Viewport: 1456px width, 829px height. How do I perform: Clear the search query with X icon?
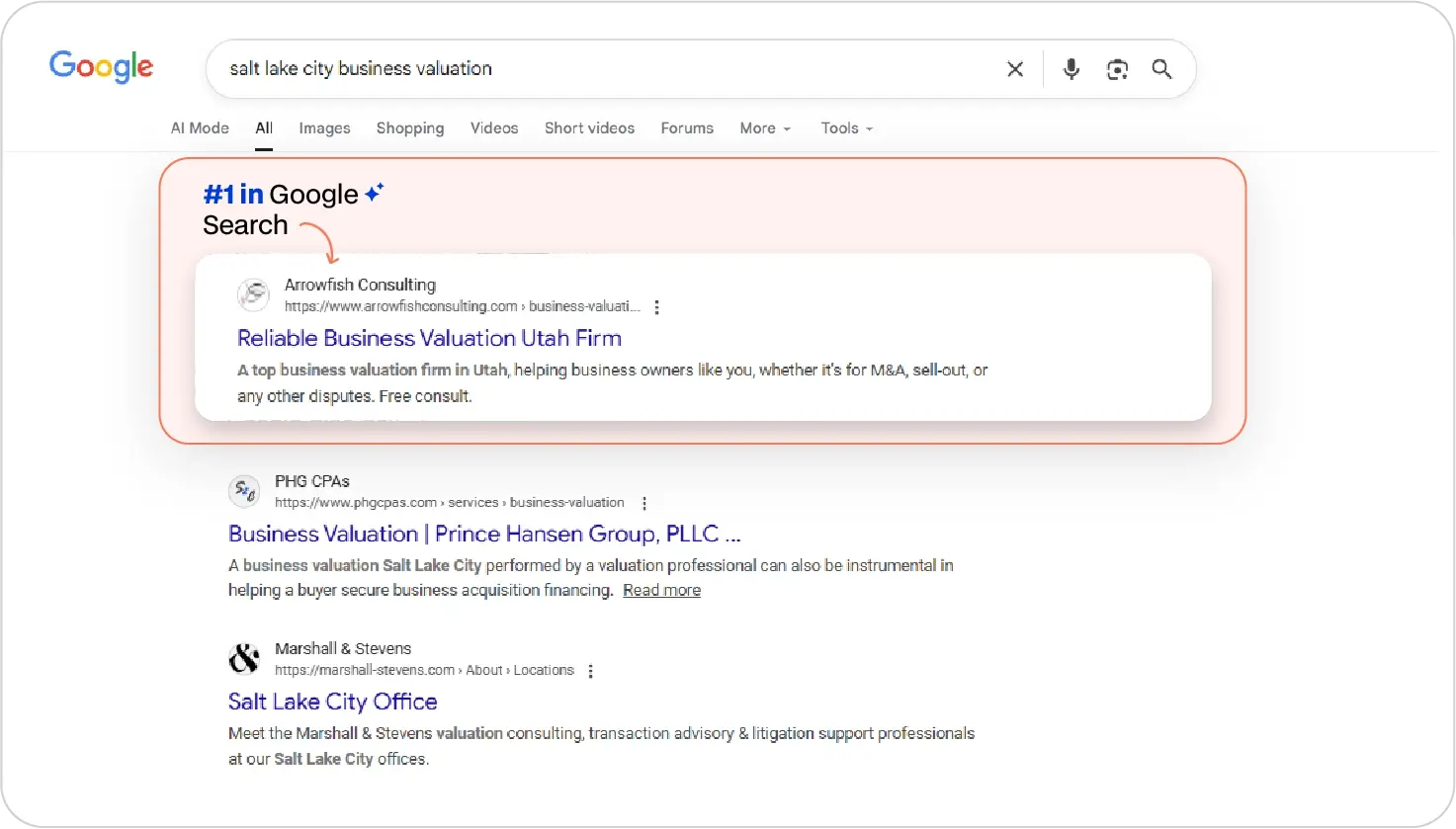[x=1015, y=69]
